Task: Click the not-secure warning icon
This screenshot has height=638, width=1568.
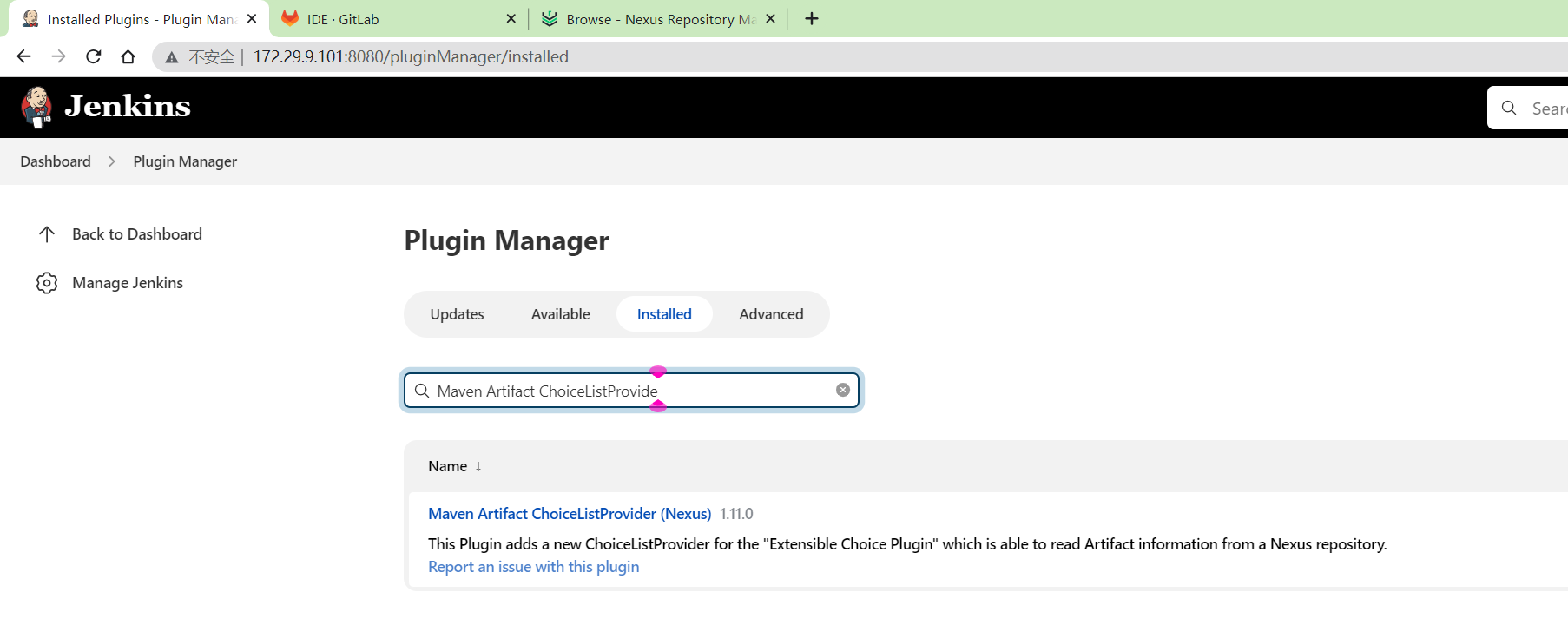Action: pyautogui.click(x=172, y=57)
